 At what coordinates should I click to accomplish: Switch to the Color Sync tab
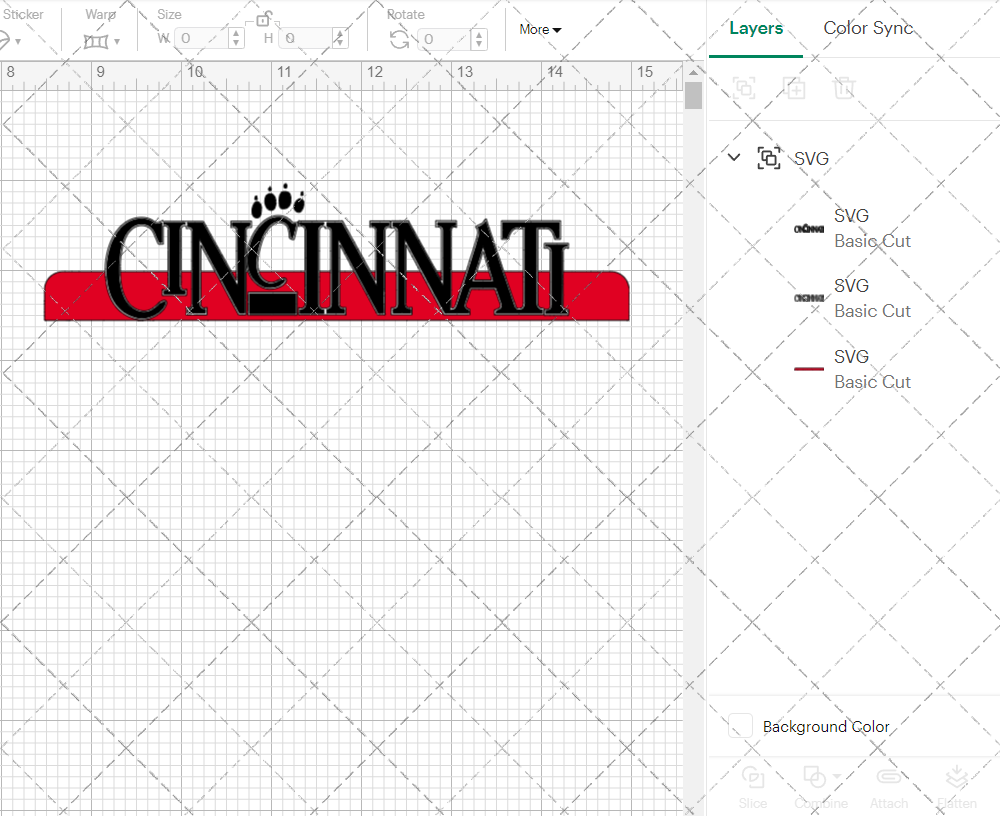[x=868, y=28]
